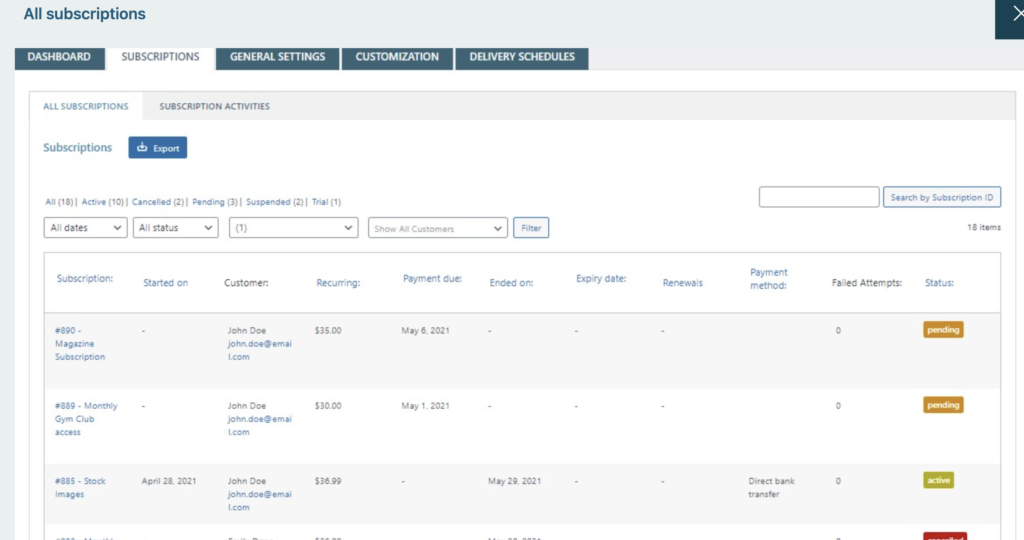This screenshot has height=540, width=1024.
Task: Sort by the Status column header
Action: click(x=939, y=283)
